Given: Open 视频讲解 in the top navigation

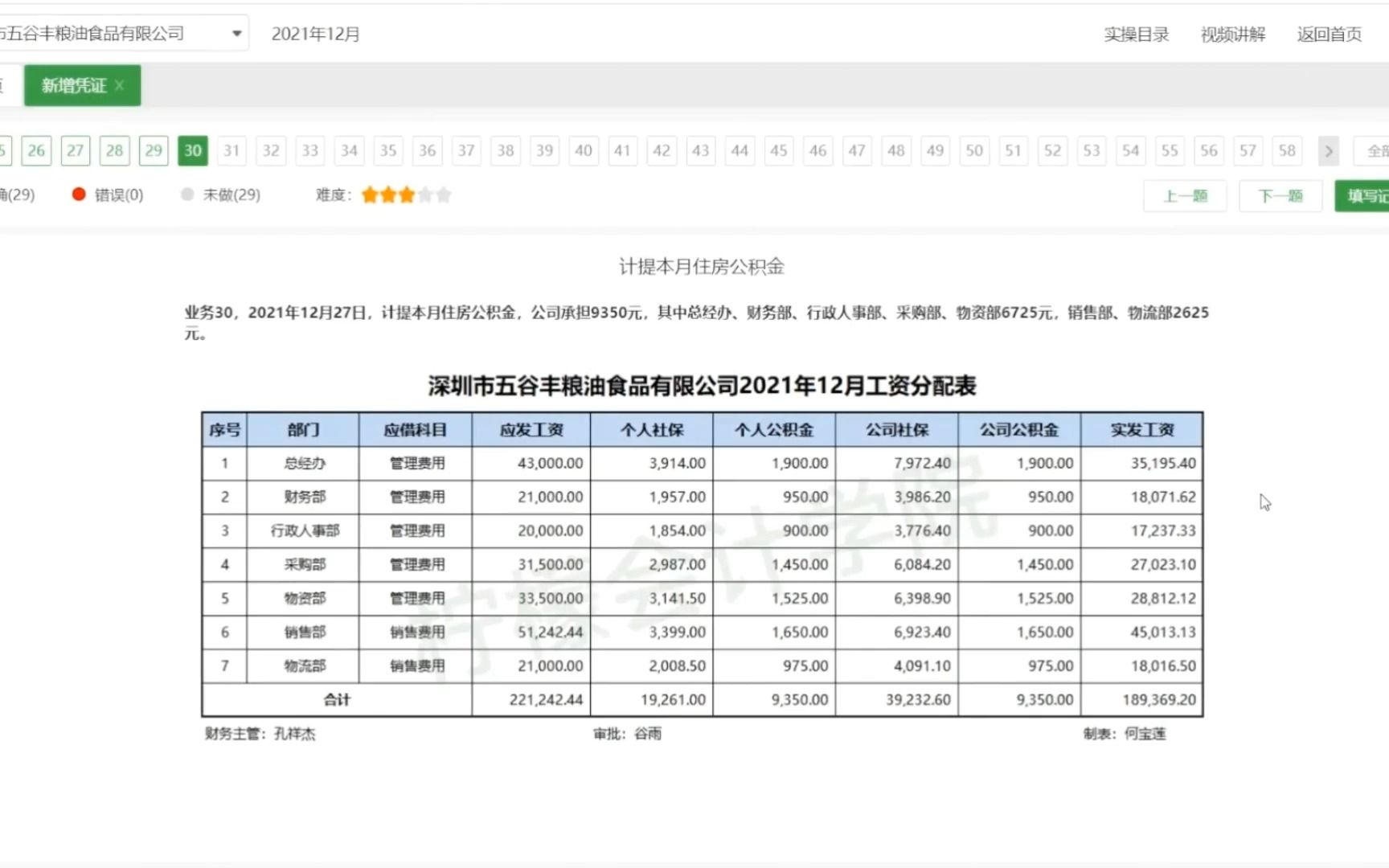Looking at the screenshot, I should (x=1232, y=34).
